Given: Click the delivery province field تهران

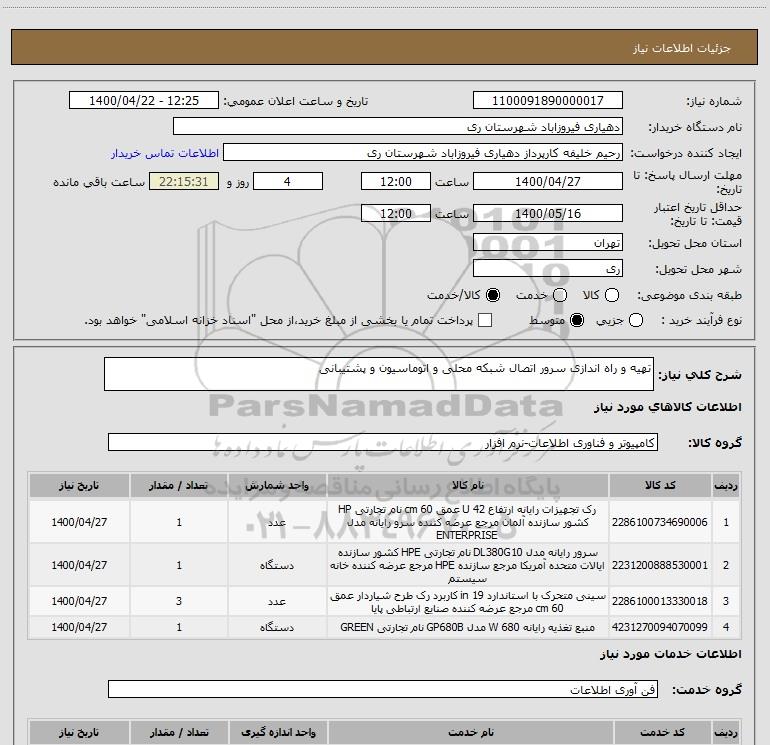Looking at the screenshot, I should [x=548, y=242].
